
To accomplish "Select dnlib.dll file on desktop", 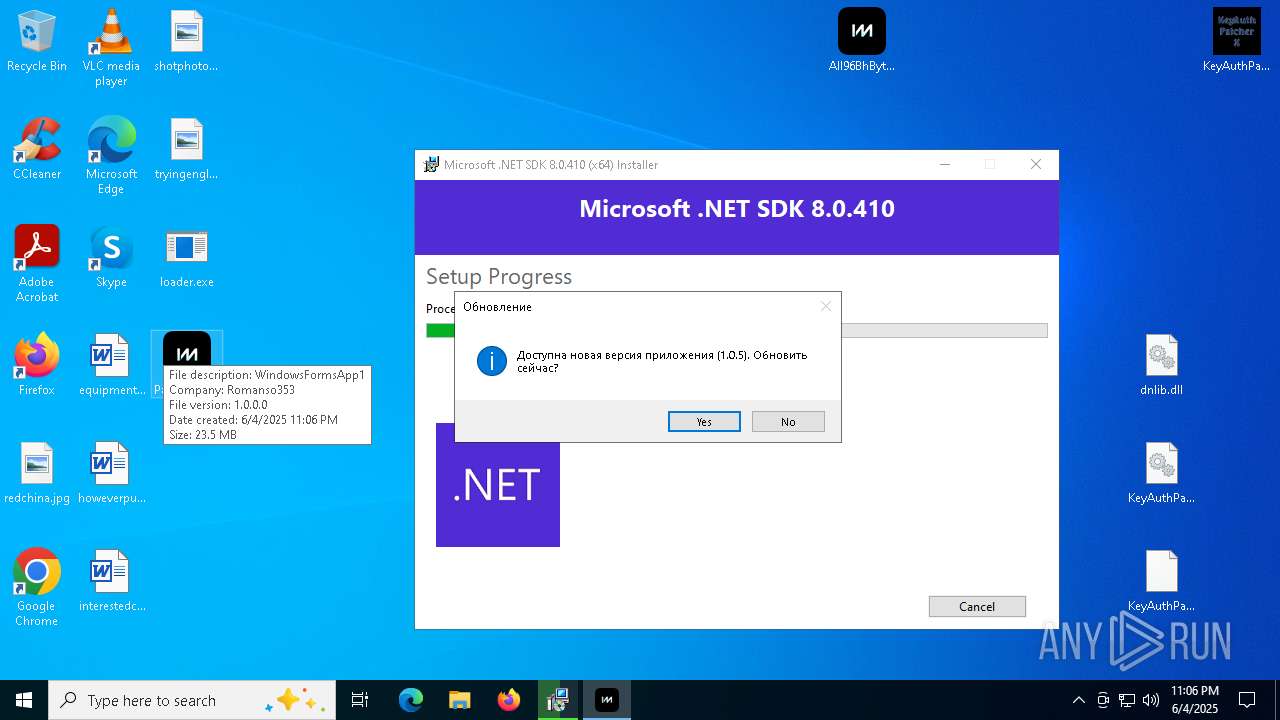I will (x=1161, y=366).
